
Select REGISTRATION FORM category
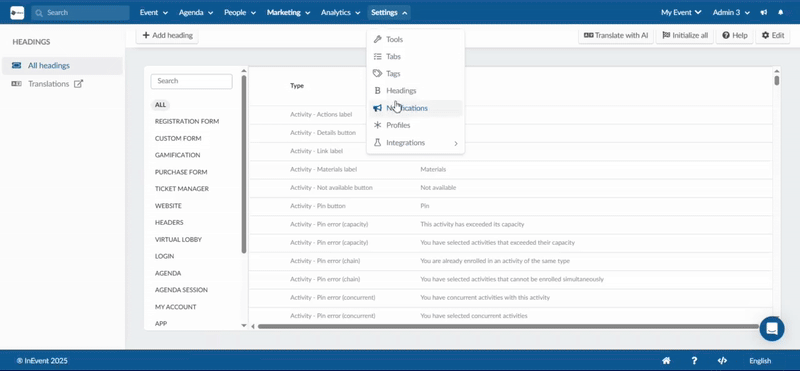click(187, 121)
